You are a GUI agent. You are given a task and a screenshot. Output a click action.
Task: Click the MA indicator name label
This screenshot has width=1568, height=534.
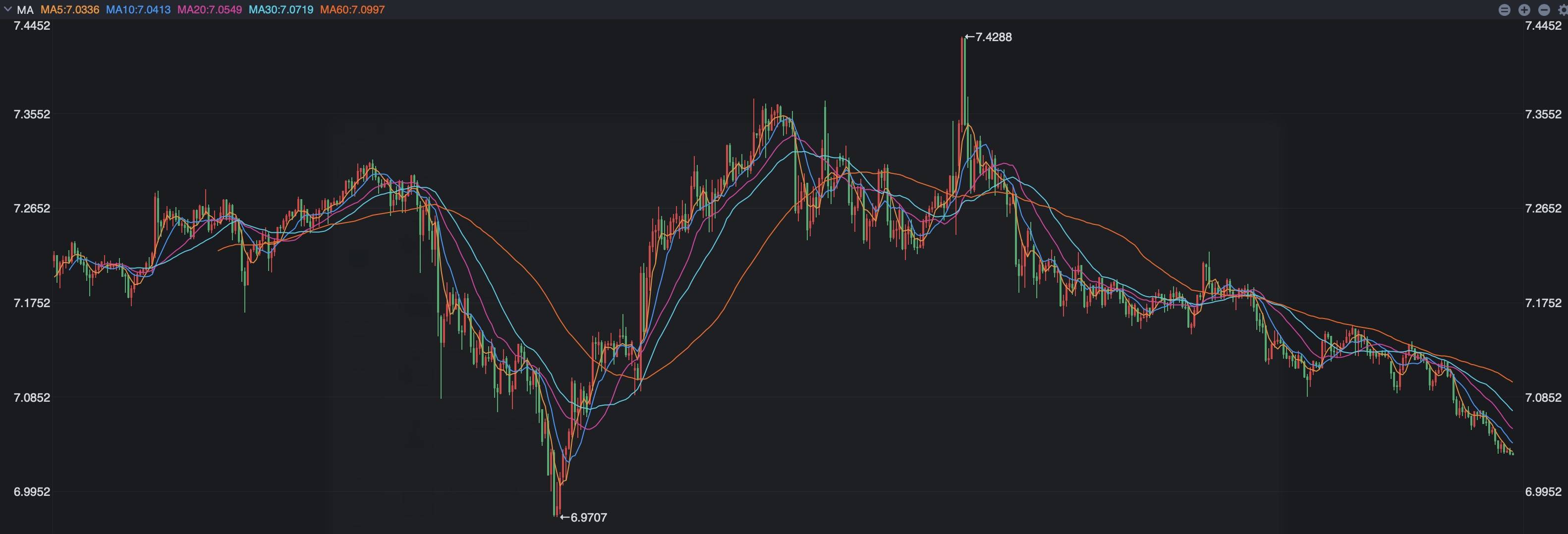click(25, 10)
